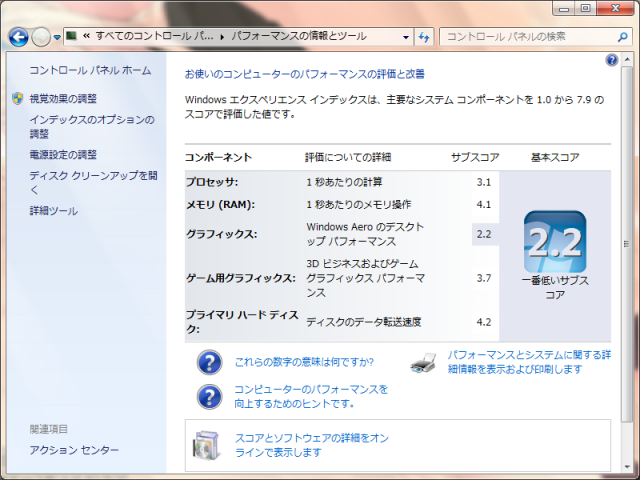Image resolution: width=640 pixels, height=480 pixels.
Task: Select パフォーマンスの情報とツール breadcrumb
Action: [299, 36]
